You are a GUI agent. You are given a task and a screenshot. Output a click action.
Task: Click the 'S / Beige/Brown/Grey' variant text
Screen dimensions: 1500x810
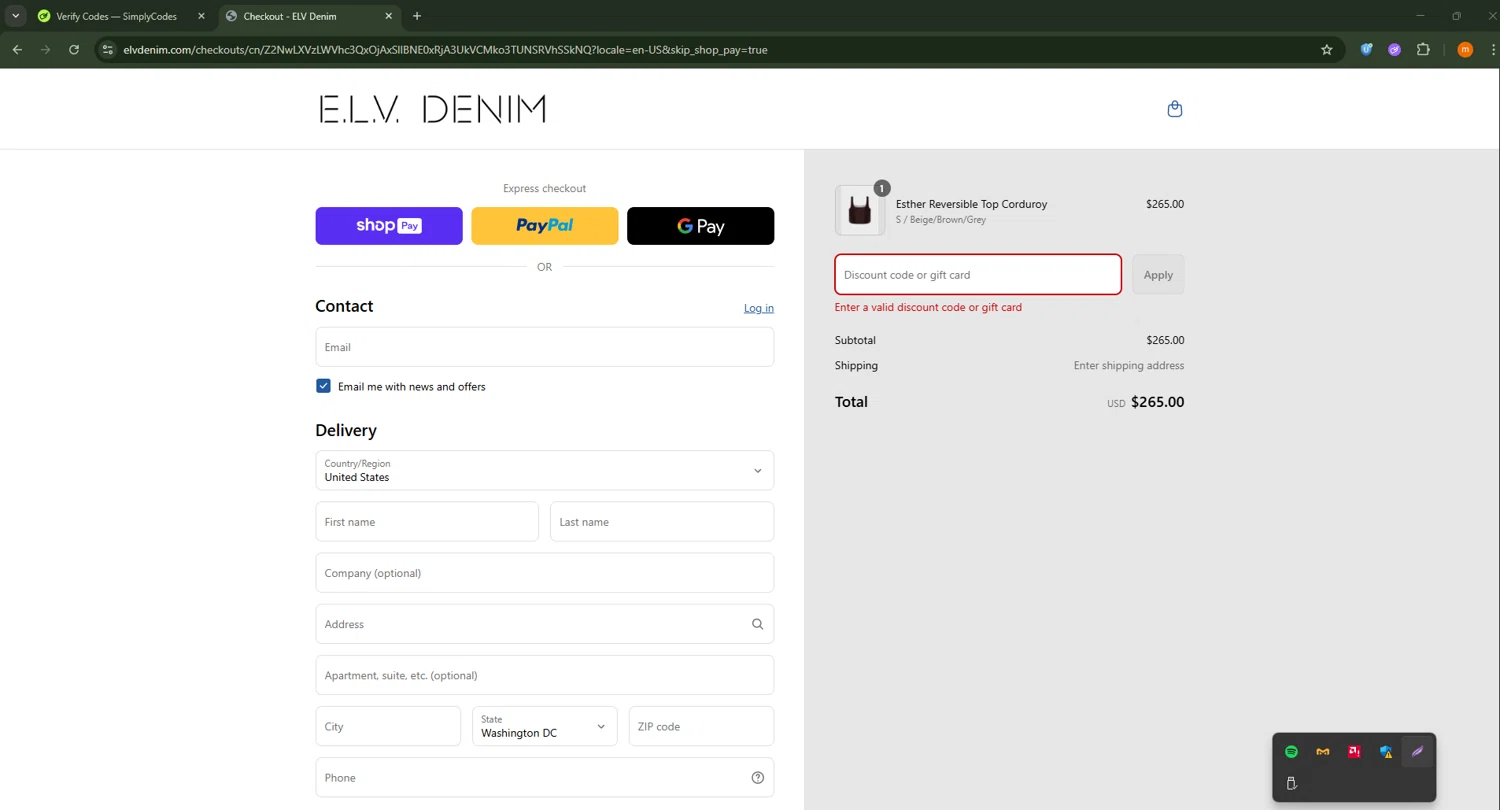(x=941, y=220)
